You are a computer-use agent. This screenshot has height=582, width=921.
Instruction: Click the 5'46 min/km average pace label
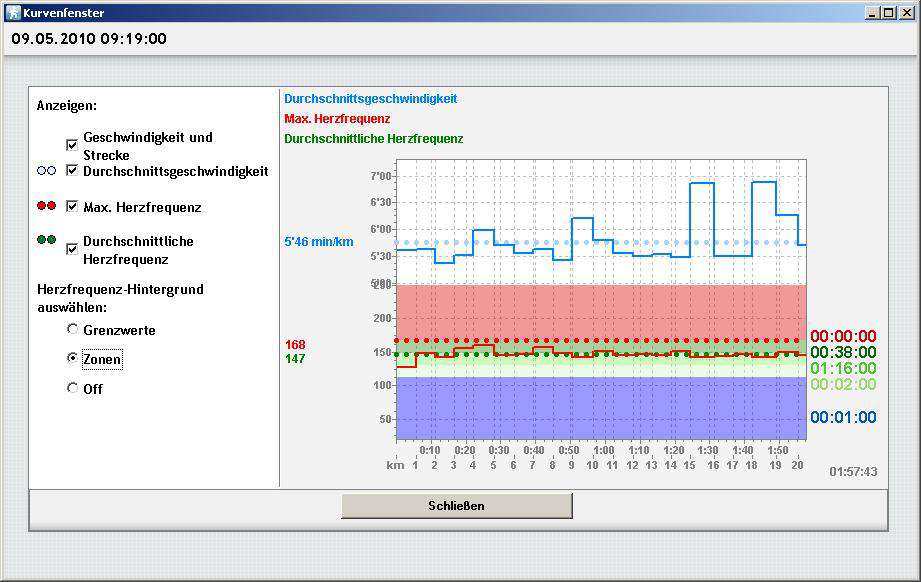pos(319,242)
